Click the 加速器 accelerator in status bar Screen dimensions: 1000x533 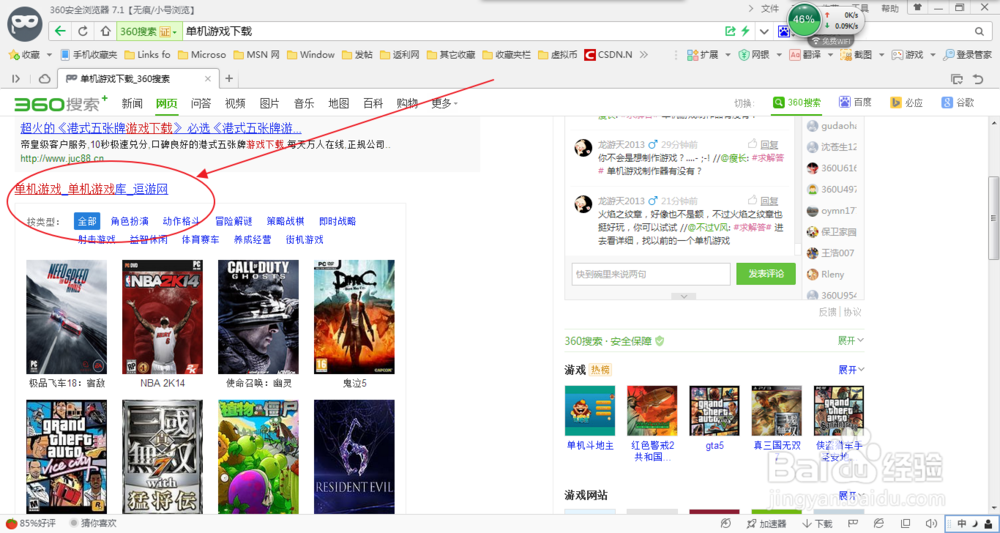(767, 523)
